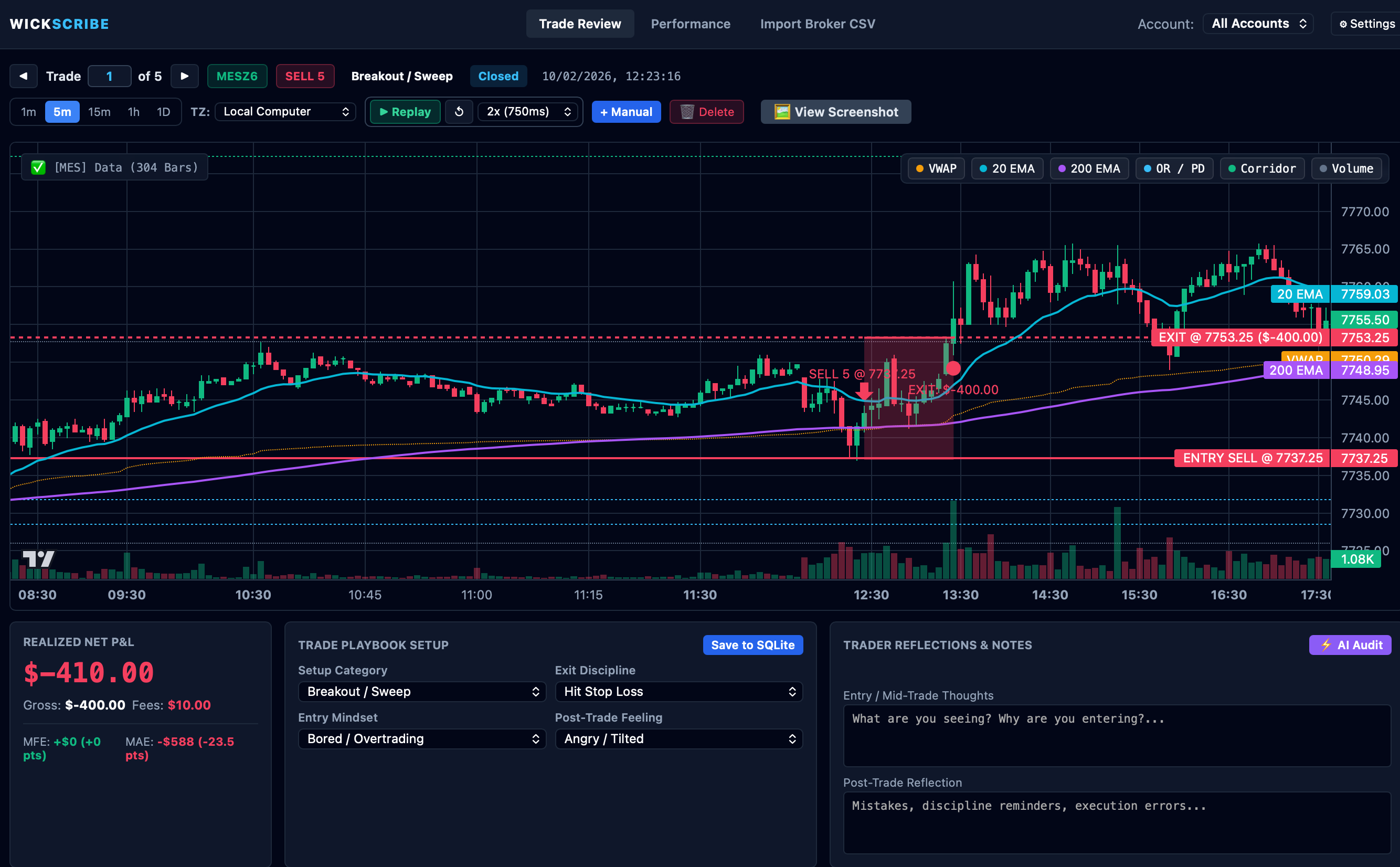Click the red sell arrow marker on chart

[864, 392]
